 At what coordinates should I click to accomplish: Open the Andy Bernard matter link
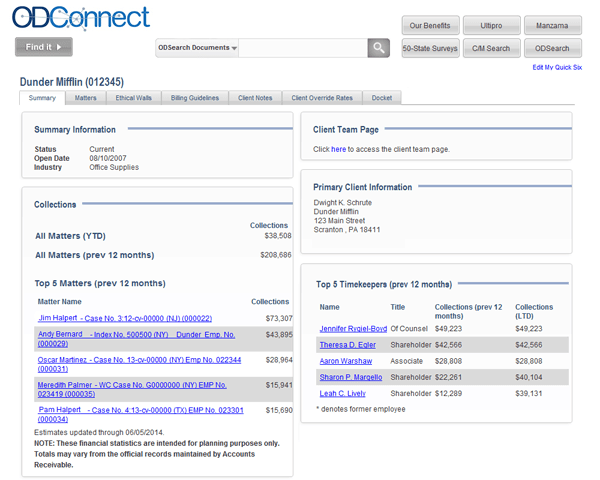click(136, 339)
